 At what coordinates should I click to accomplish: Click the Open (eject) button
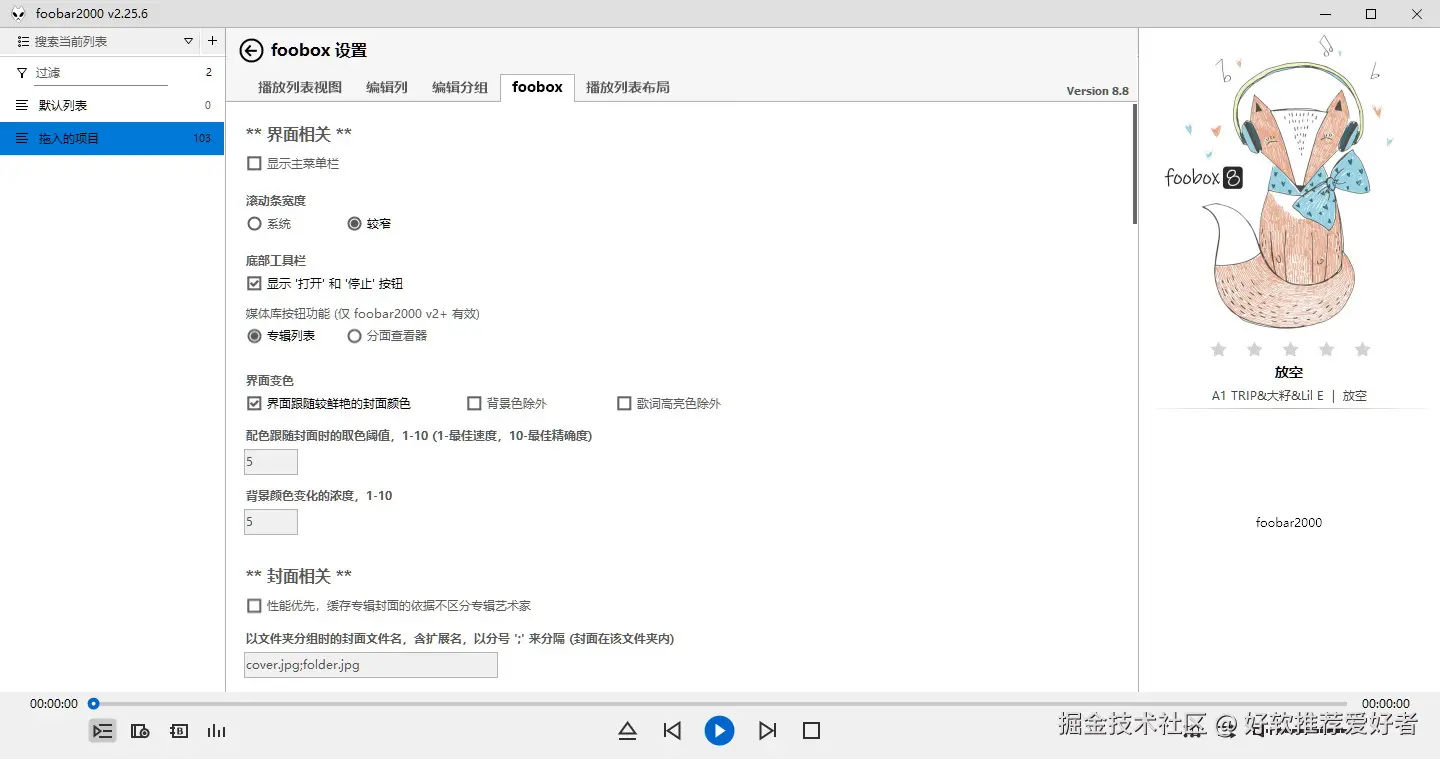627,731
